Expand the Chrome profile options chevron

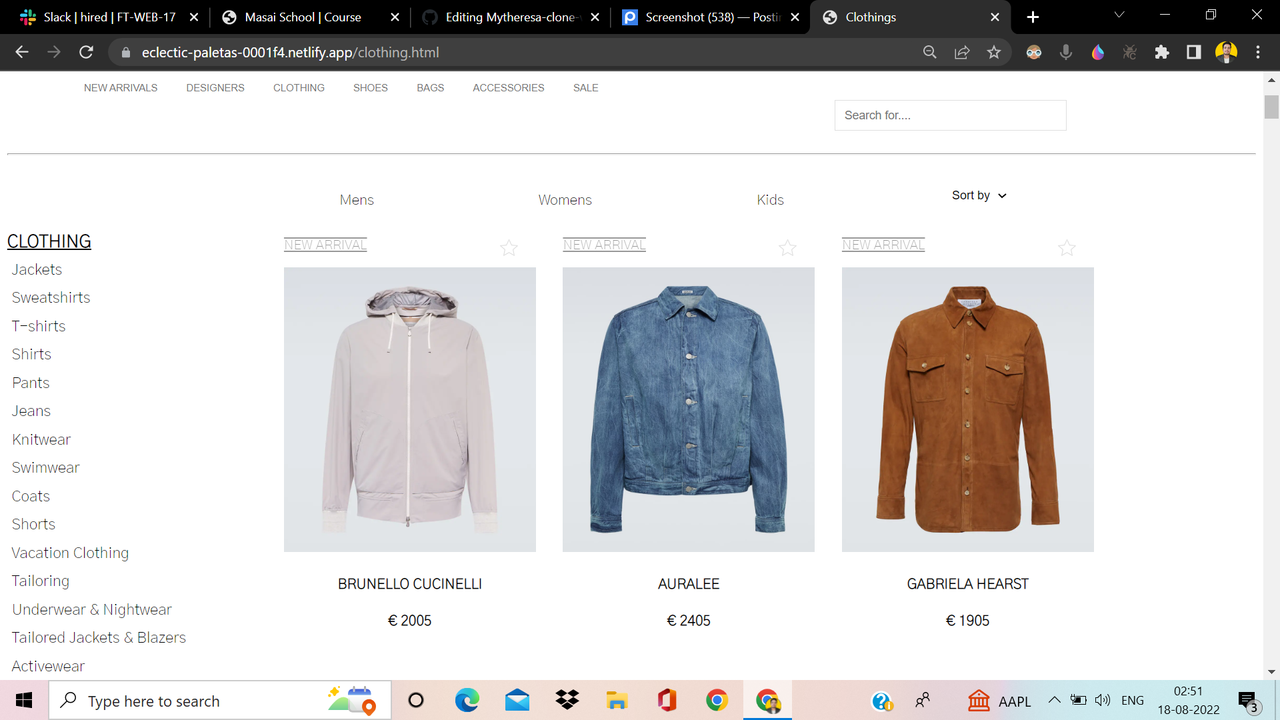coord(1118,17)
